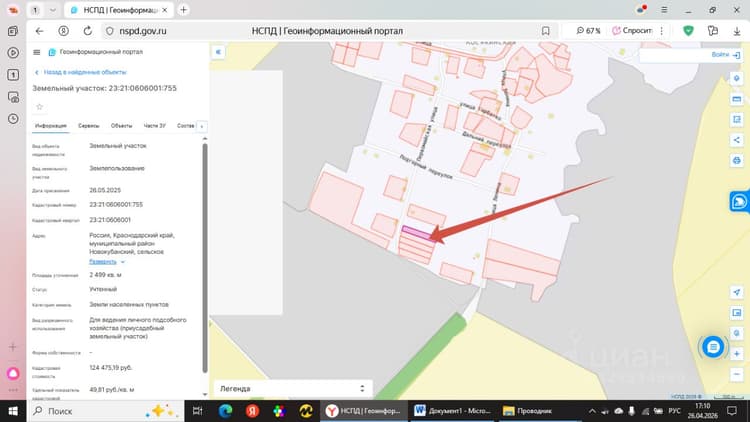Toggle the overview mini-map button
Screen dimensions: 750x422
pyautogui.click(x=737, y=312)
